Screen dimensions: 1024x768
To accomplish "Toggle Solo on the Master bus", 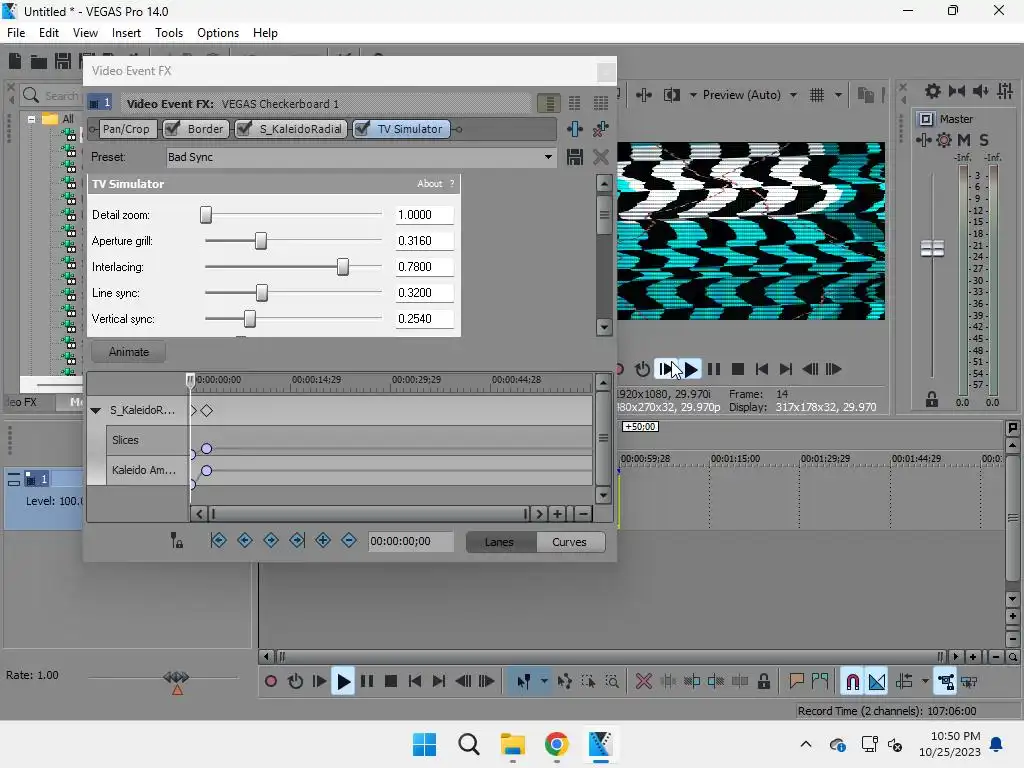I will tap(984, 140).
